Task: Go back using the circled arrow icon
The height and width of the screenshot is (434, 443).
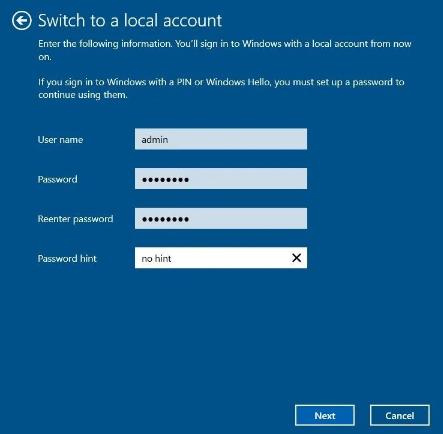Action: coord(22,21)
